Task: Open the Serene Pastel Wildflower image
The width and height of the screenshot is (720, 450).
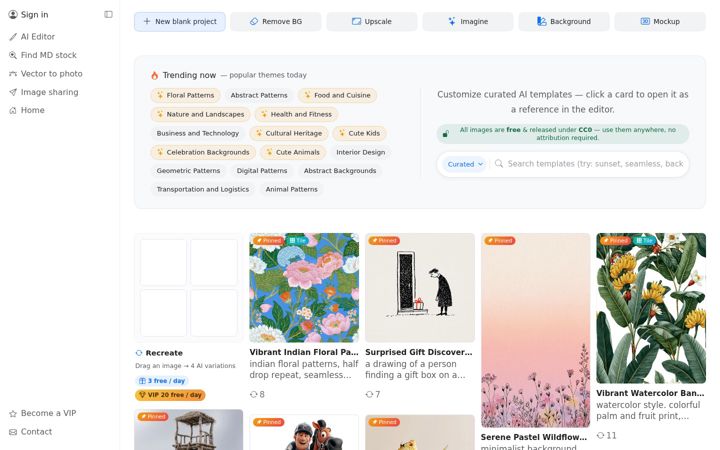Action: [535, 331]
